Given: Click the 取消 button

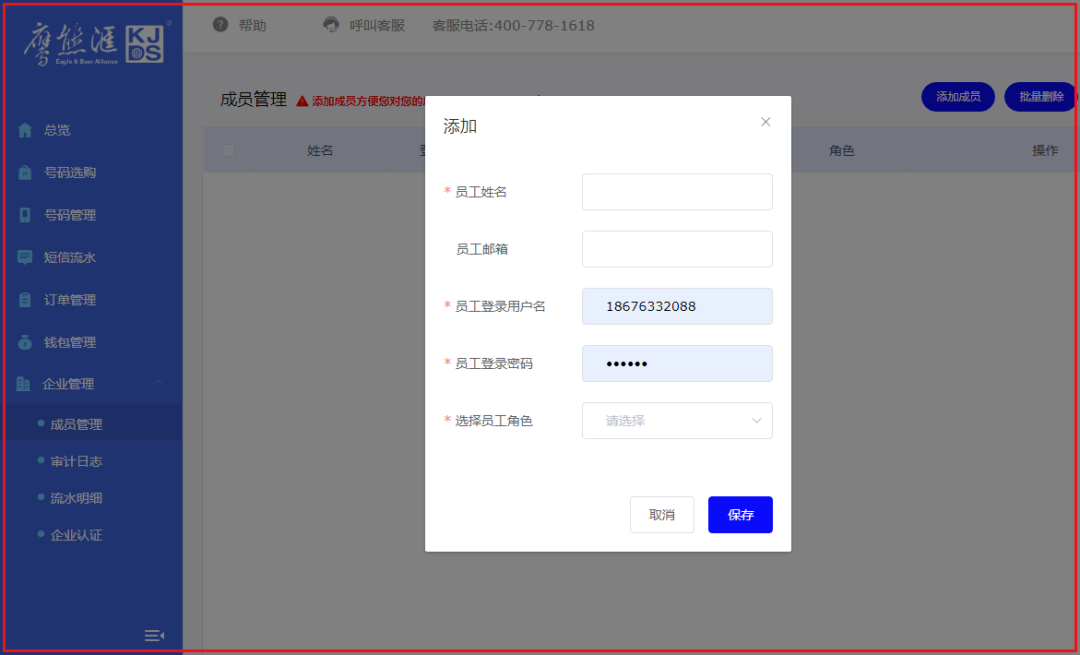Looking at the screenshot, I should click(662, 514).
